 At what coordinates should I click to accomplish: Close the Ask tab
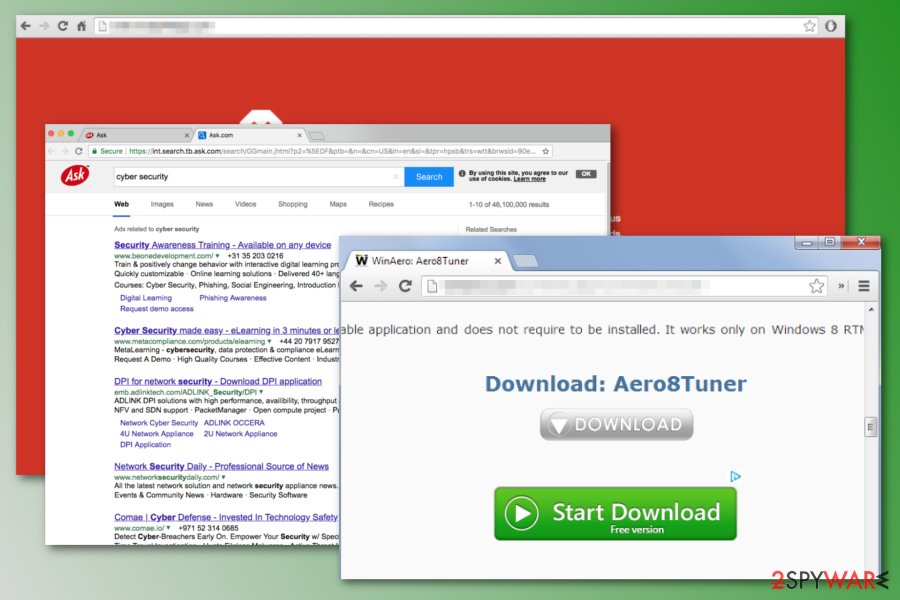pyautogui.click(x=187, y=136)
